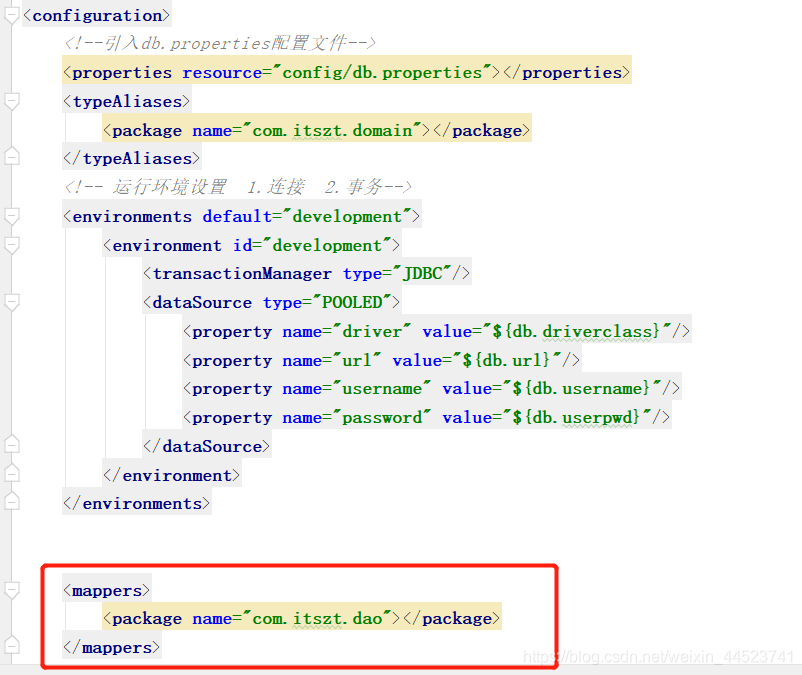Screen dimensions: 802x675
Task: Click the com.itszt.domain package name
Action: 332,130
